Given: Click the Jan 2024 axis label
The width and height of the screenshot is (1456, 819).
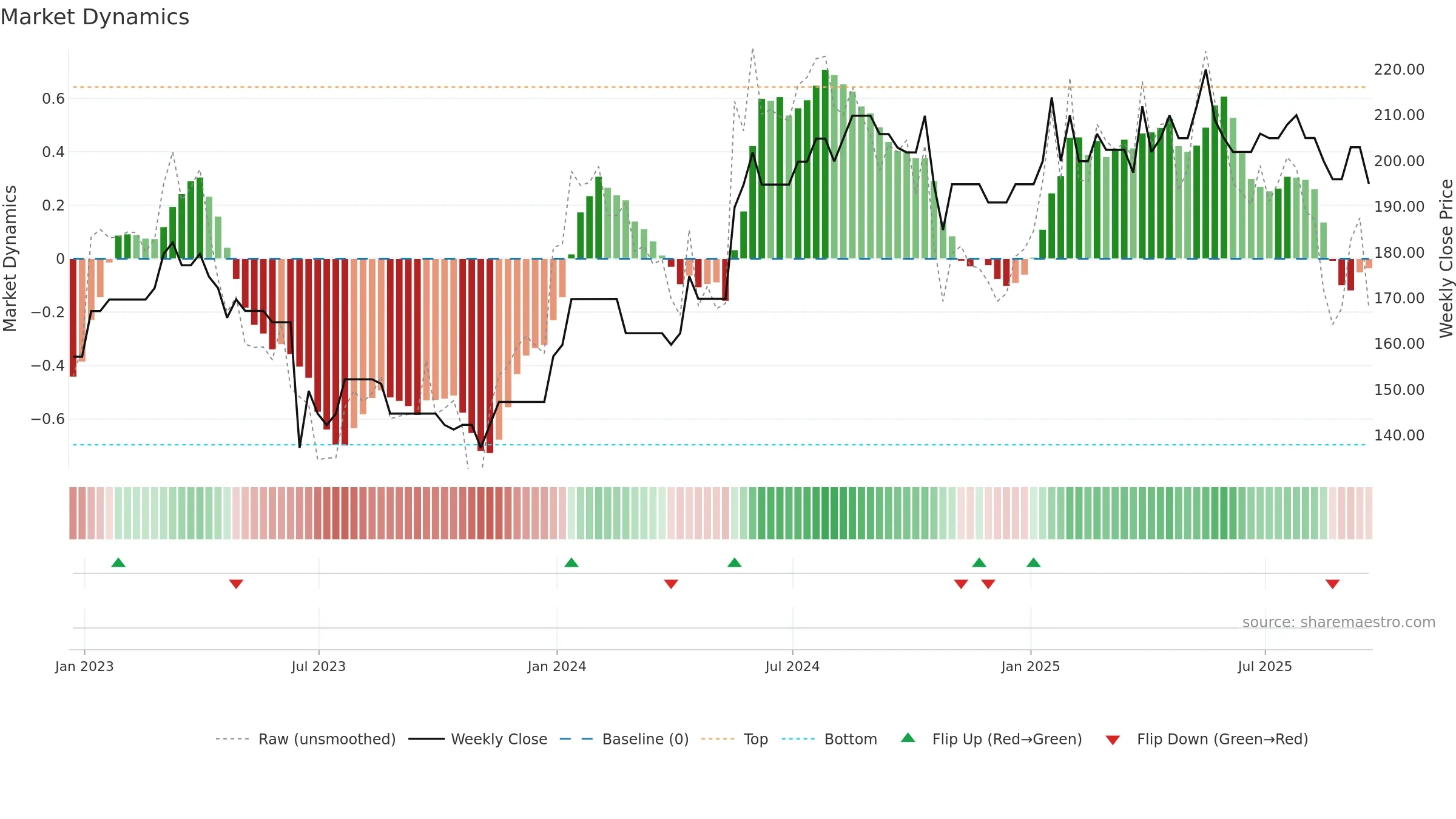Looking at the screenshot, I should pyautogui.click(x=557, y=666).
